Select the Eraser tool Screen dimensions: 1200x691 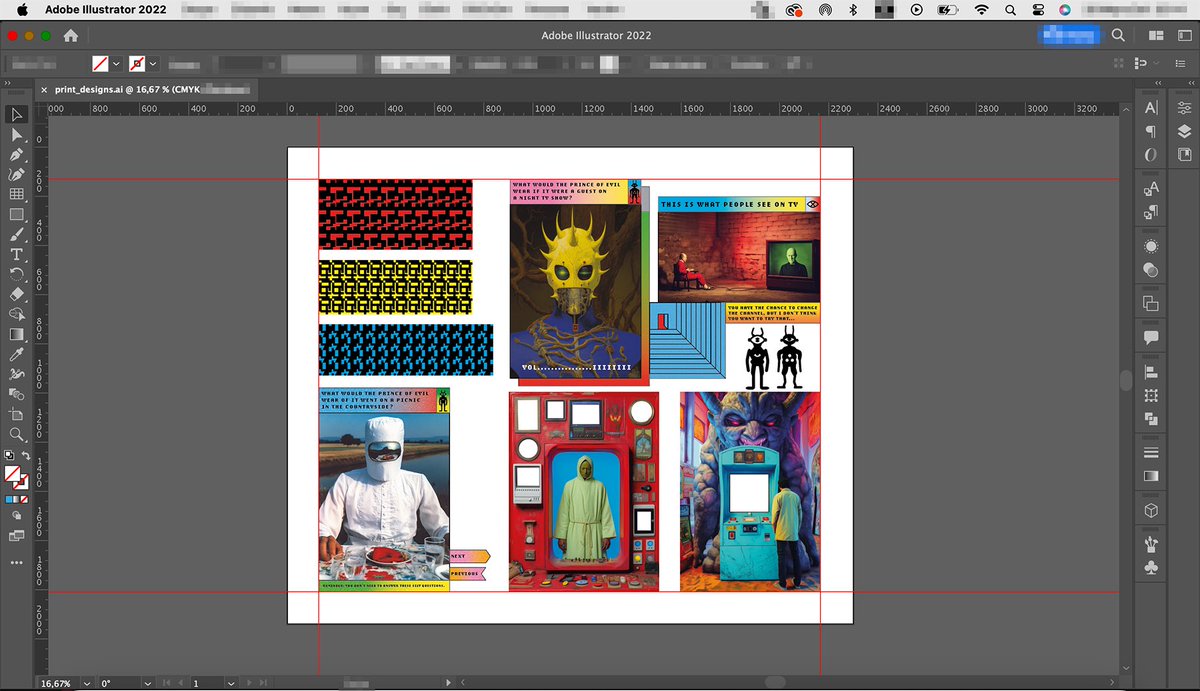[16, 295]
